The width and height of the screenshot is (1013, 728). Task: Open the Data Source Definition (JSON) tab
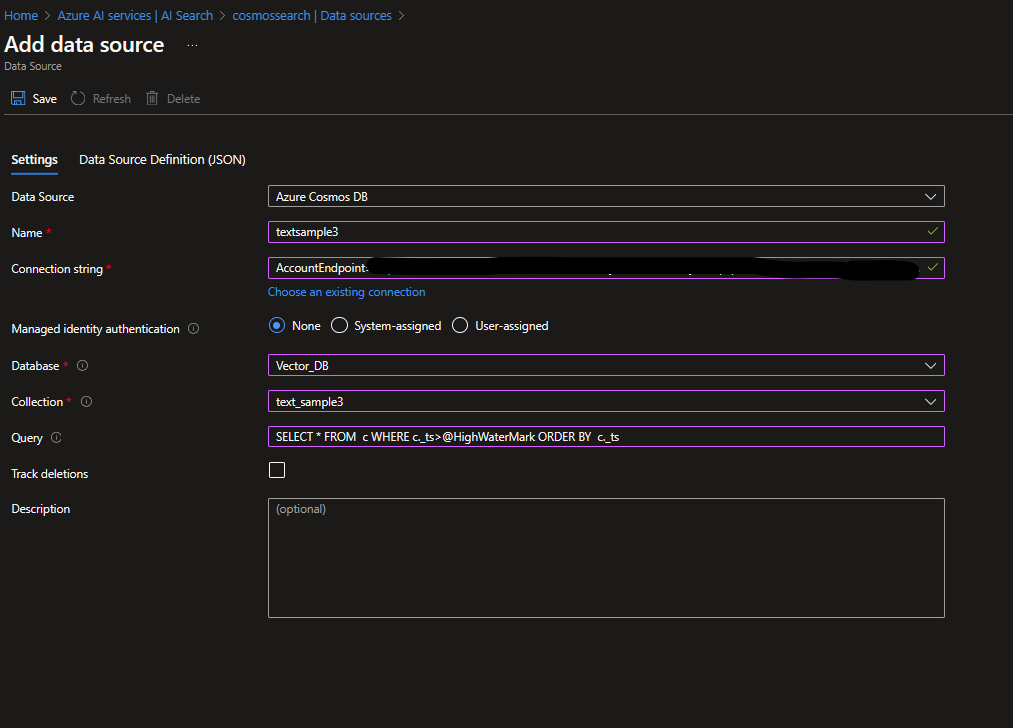click(162, 160)
